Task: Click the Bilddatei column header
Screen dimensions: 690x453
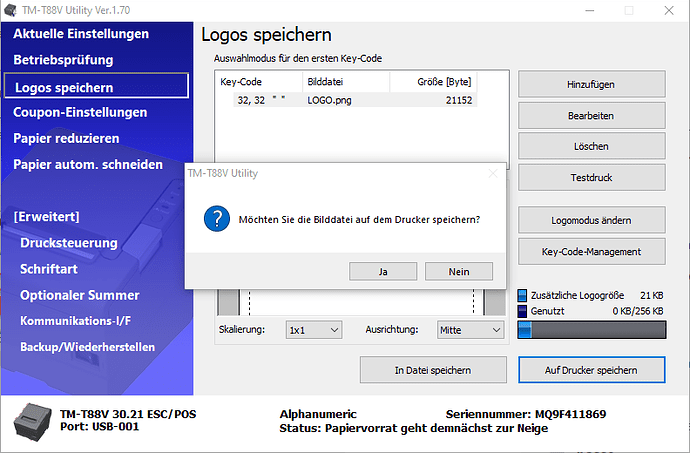Action: [x=346, y=82]
